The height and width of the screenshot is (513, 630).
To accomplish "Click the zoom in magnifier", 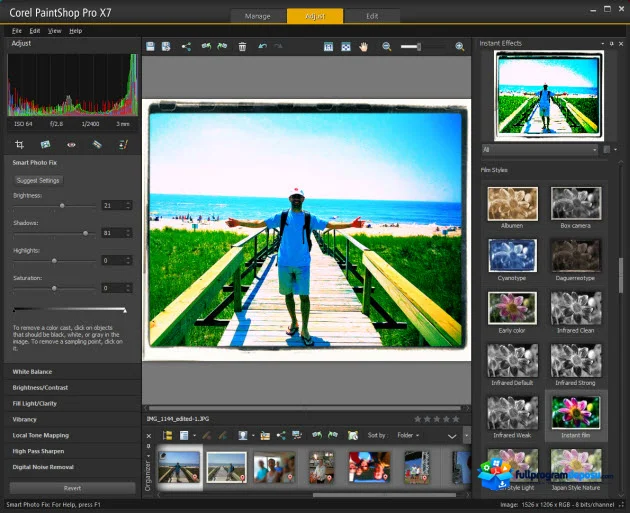I will 460,47.
